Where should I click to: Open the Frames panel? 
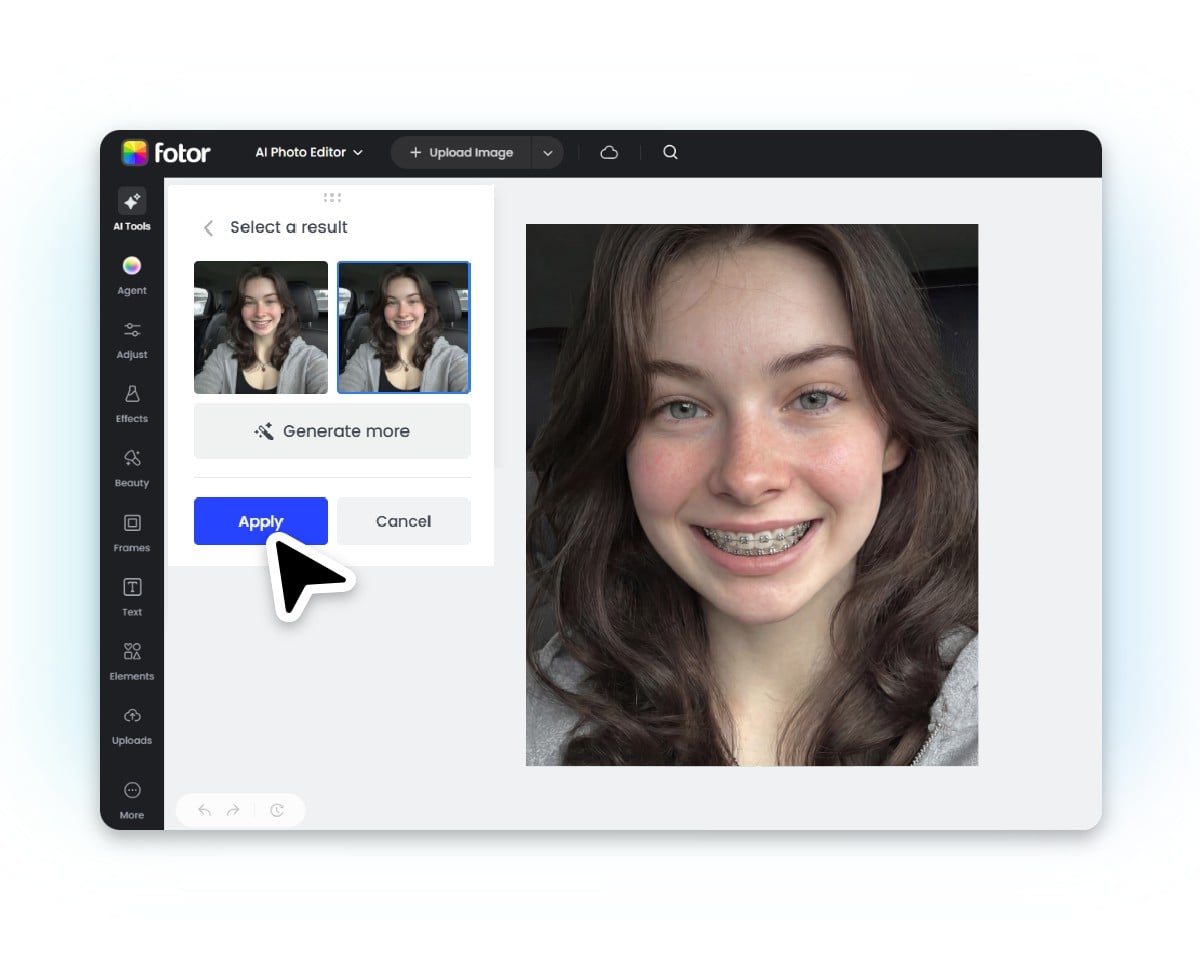pos(131,531)
